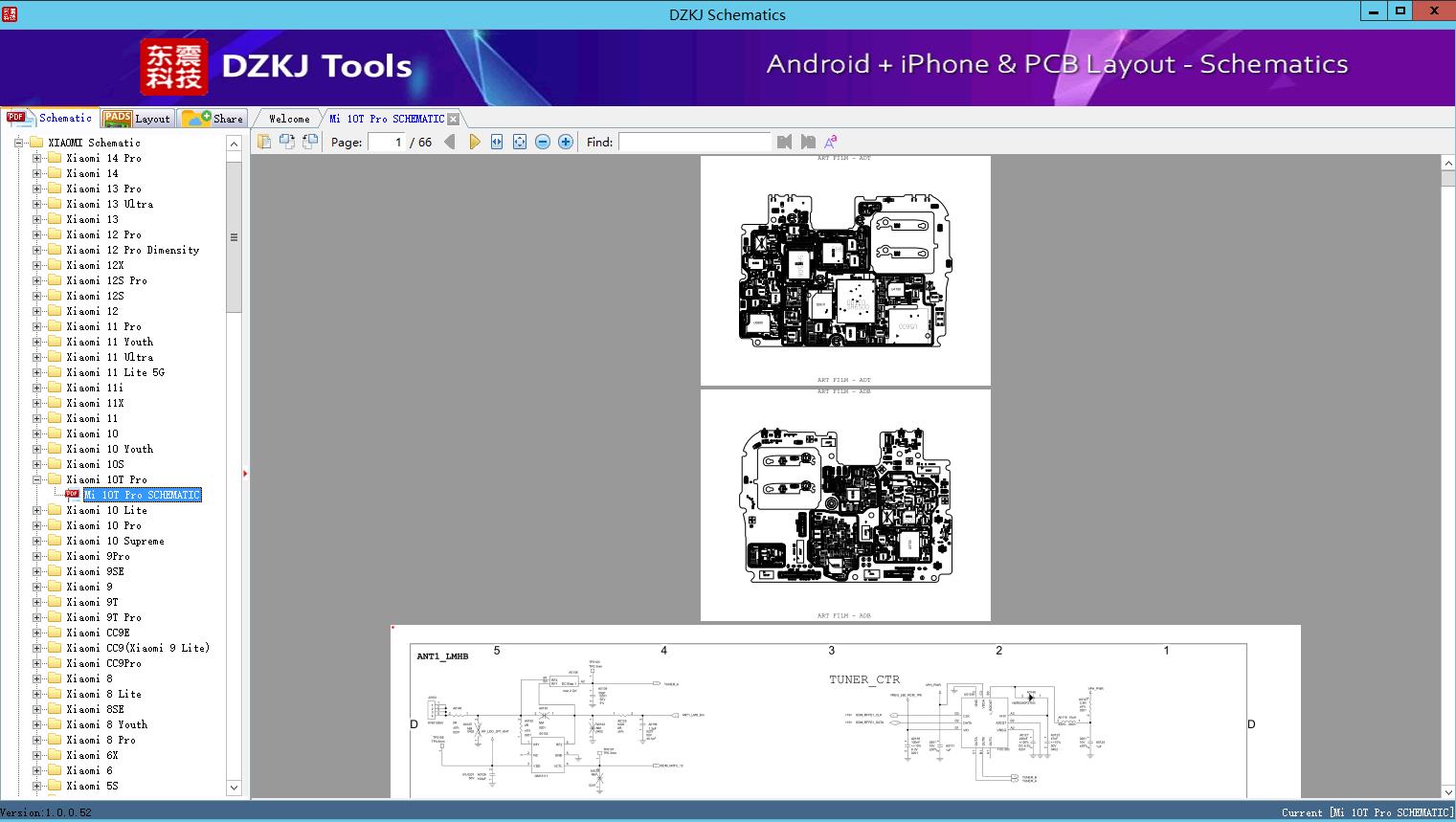Image resolution: width=1456 pixels, height=822 pixels.
Task: Select the Fit Page view icon
Action: tap(519, 141)
